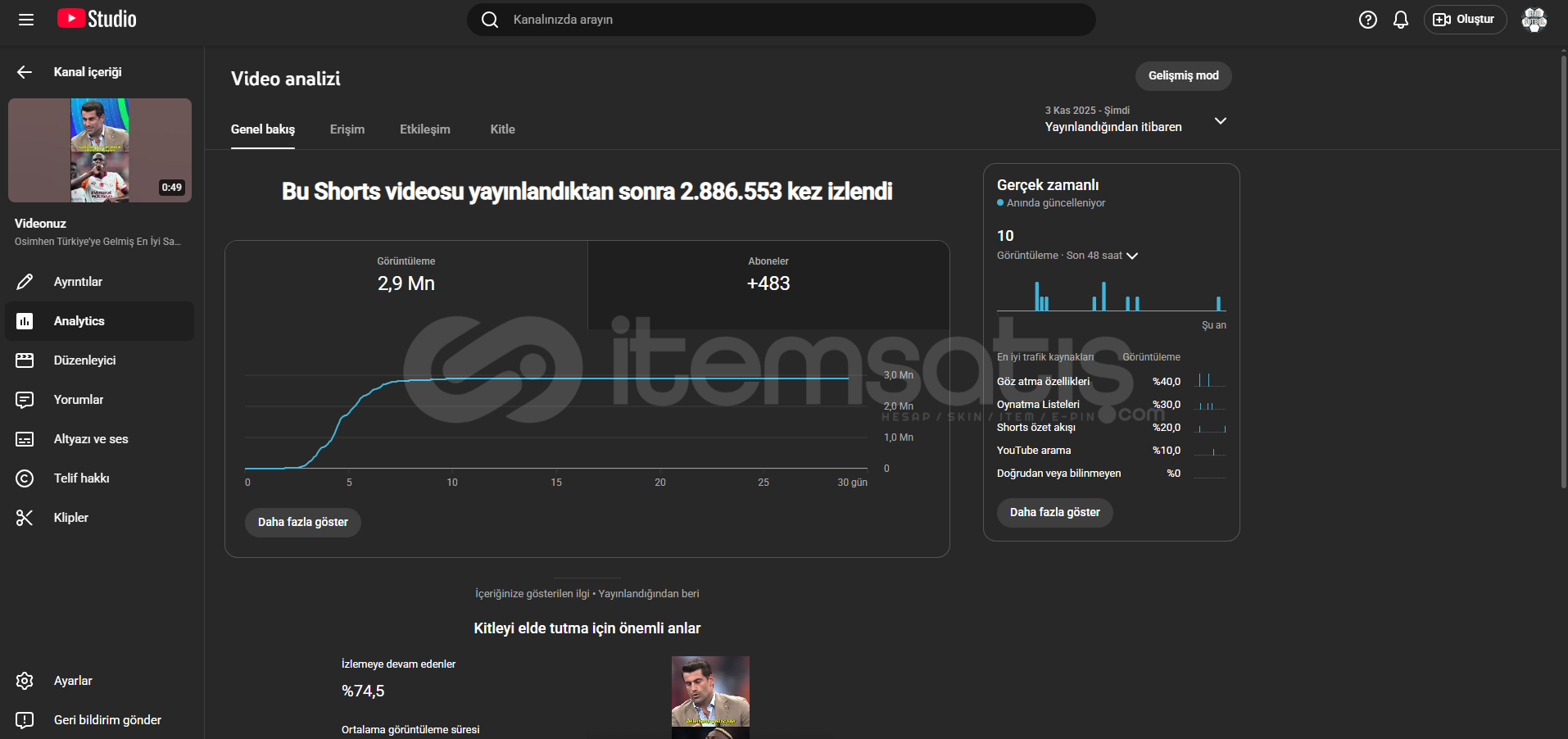This screenshot has width=1568, height=739.
Task: Switch to the Etkileşim tab
Action: 424,129
